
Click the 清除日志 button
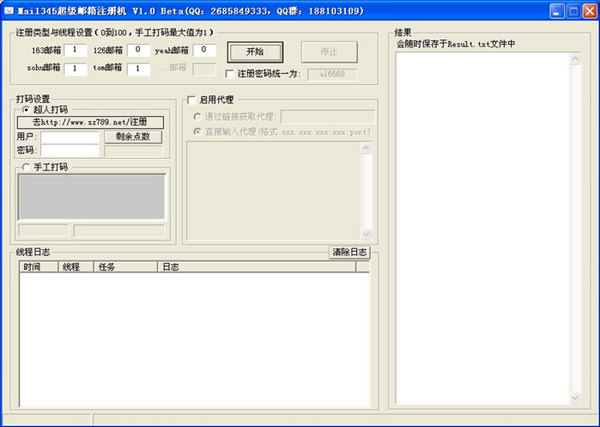coord(350,252)
